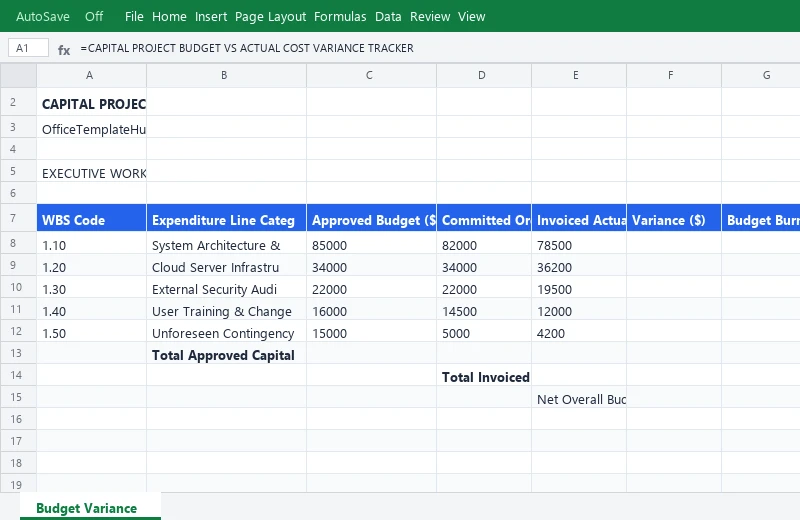Click the External Security Audi cell
800x520 pixels.
[227, 287]
